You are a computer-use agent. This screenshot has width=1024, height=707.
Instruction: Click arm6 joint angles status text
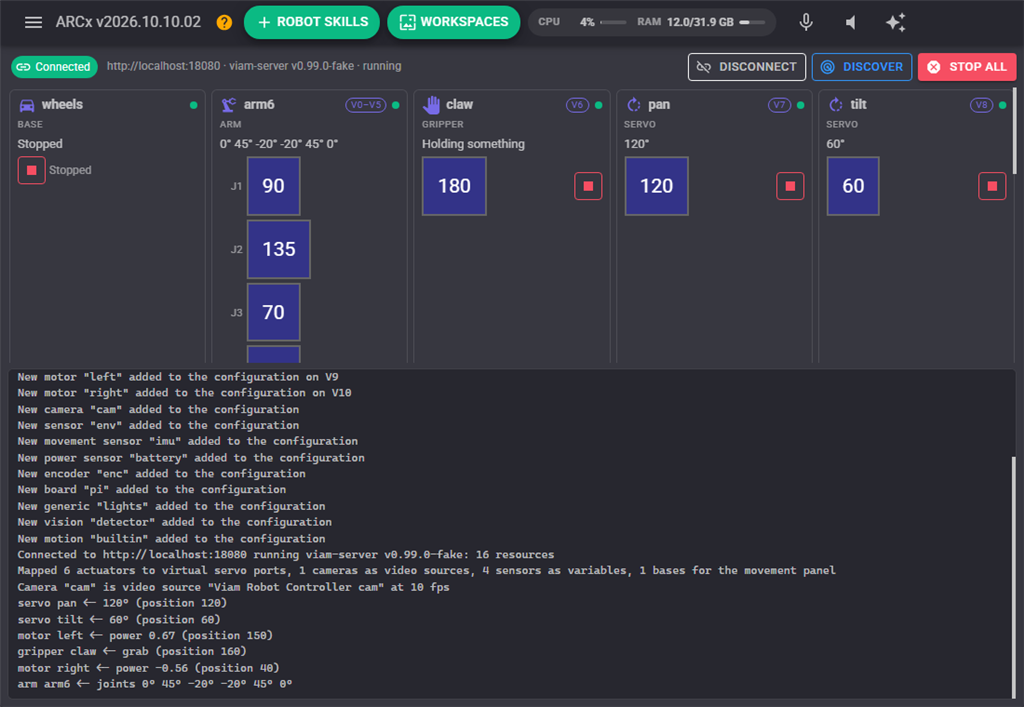point(279,144)
